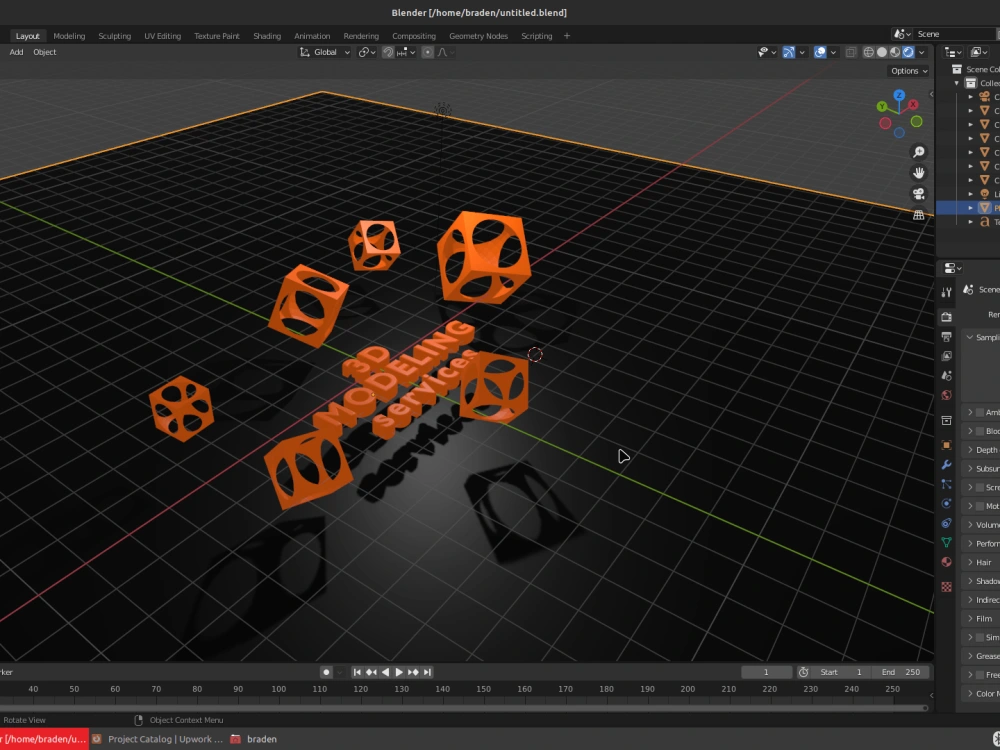
Task: Switch viewport to material preview shading
Action: pos(895,52)
